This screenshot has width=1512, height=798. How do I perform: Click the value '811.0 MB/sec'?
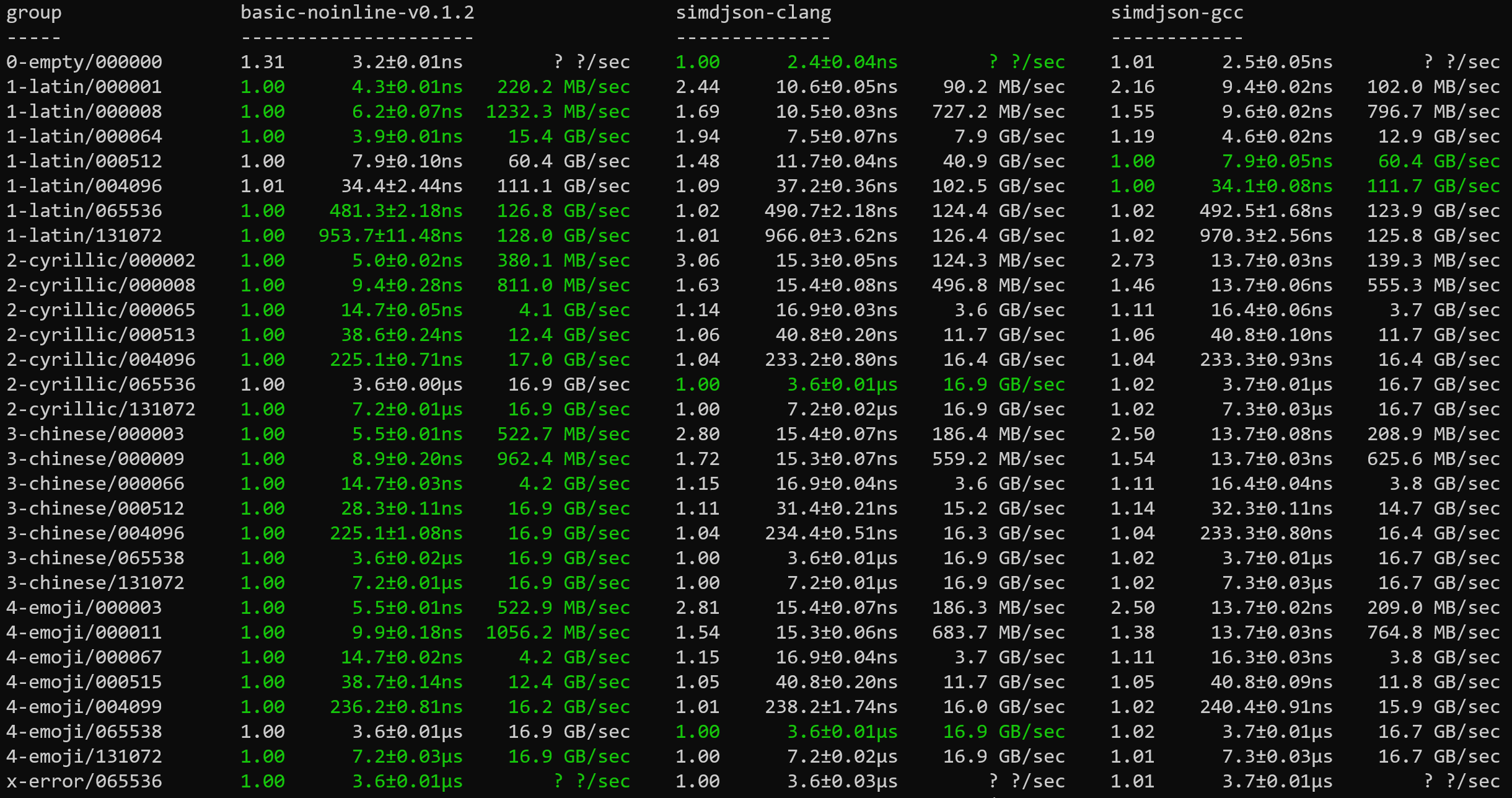click(x=564, y=285)
